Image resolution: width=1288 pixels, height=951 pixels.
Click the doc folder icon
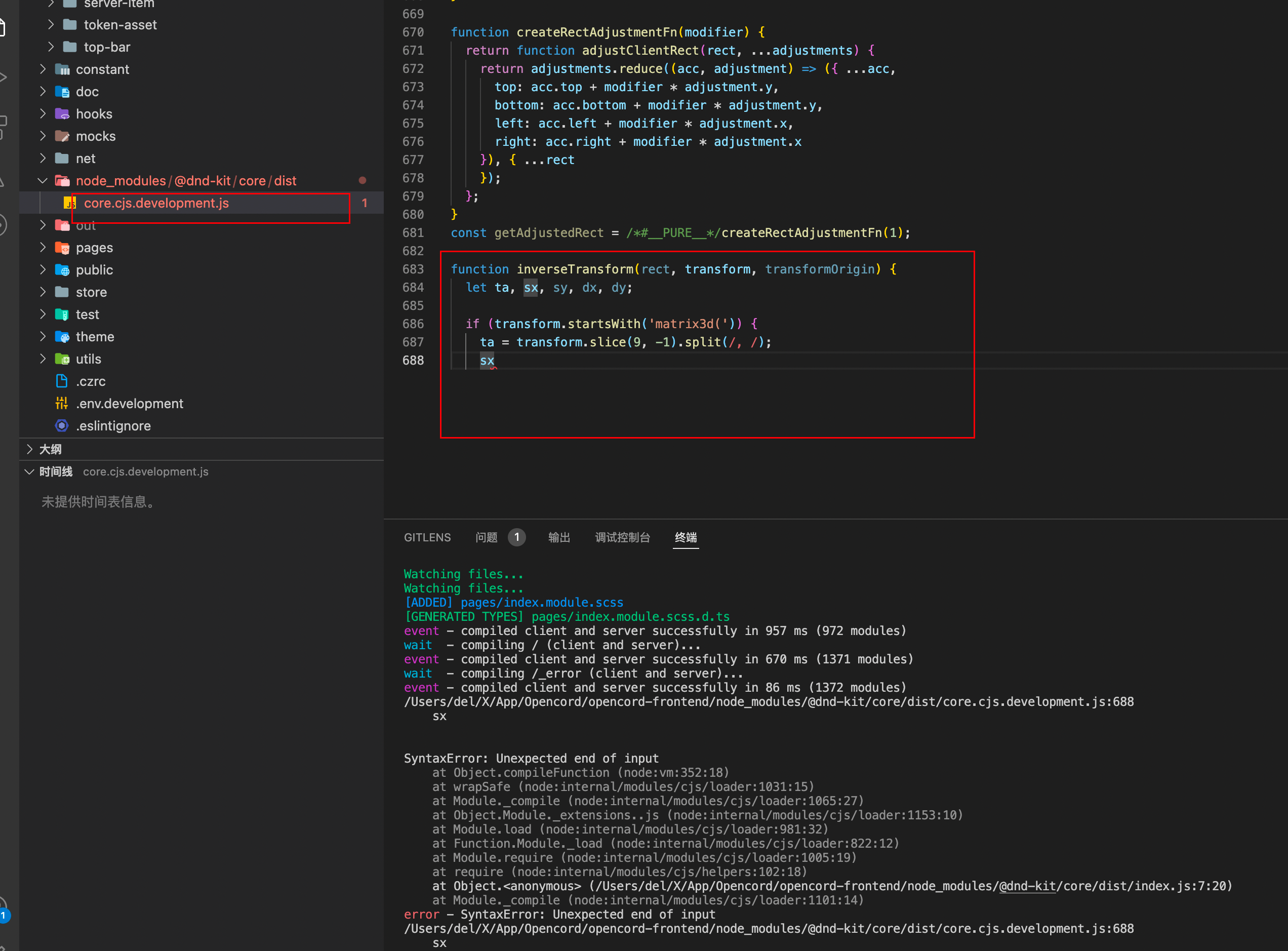[x=62, y=92]
